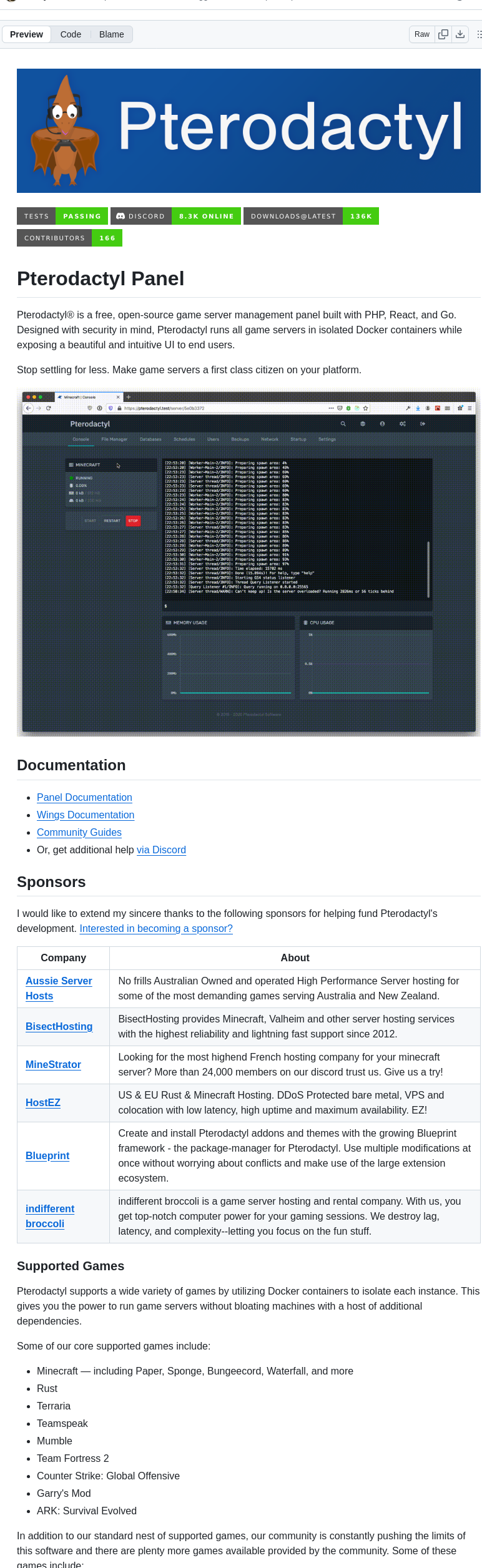Open the Blueprint sponsor link
482x1568 pixels.
47,1155
